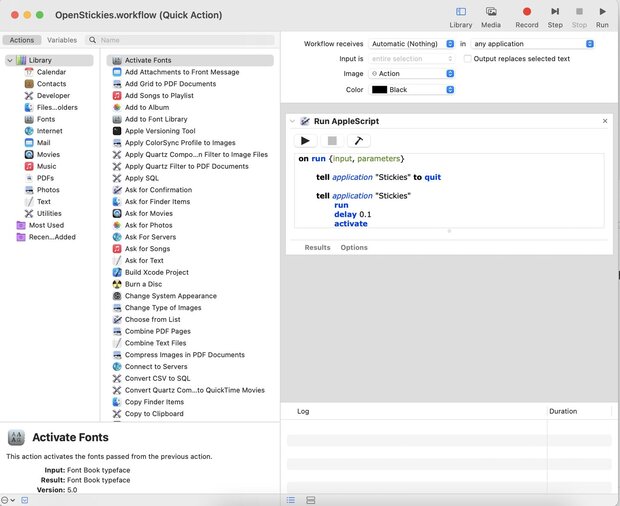Show the variables view at the bottom
Screen dimensions: 620x506
(311, 500)
